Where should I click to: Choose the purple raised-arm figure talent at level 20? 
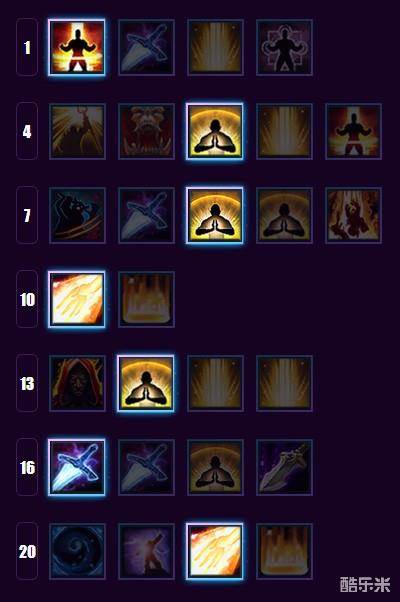tap(146, 551)
